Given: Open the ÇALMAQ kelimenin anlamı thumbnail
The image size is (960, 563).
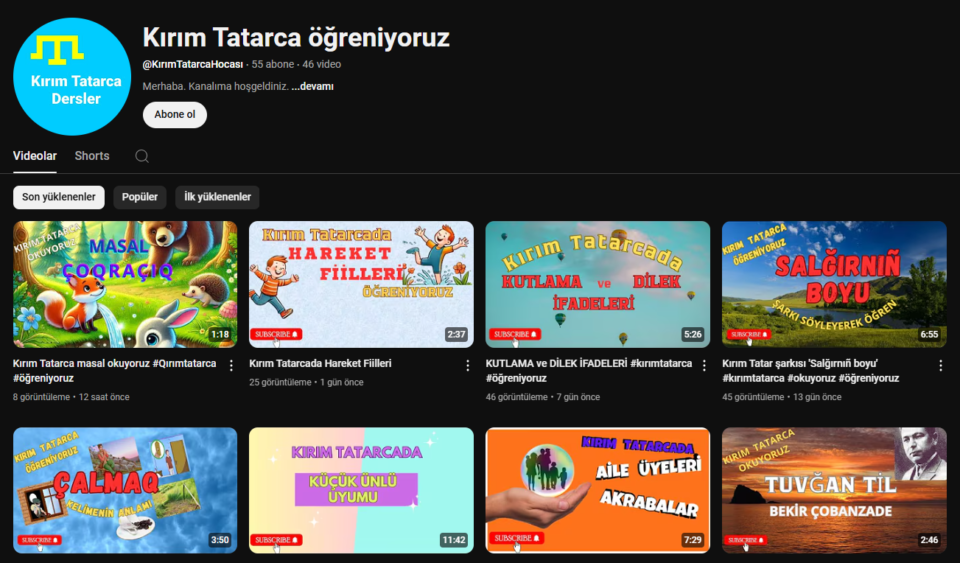Looking at the screenshot, I should 125,490.
